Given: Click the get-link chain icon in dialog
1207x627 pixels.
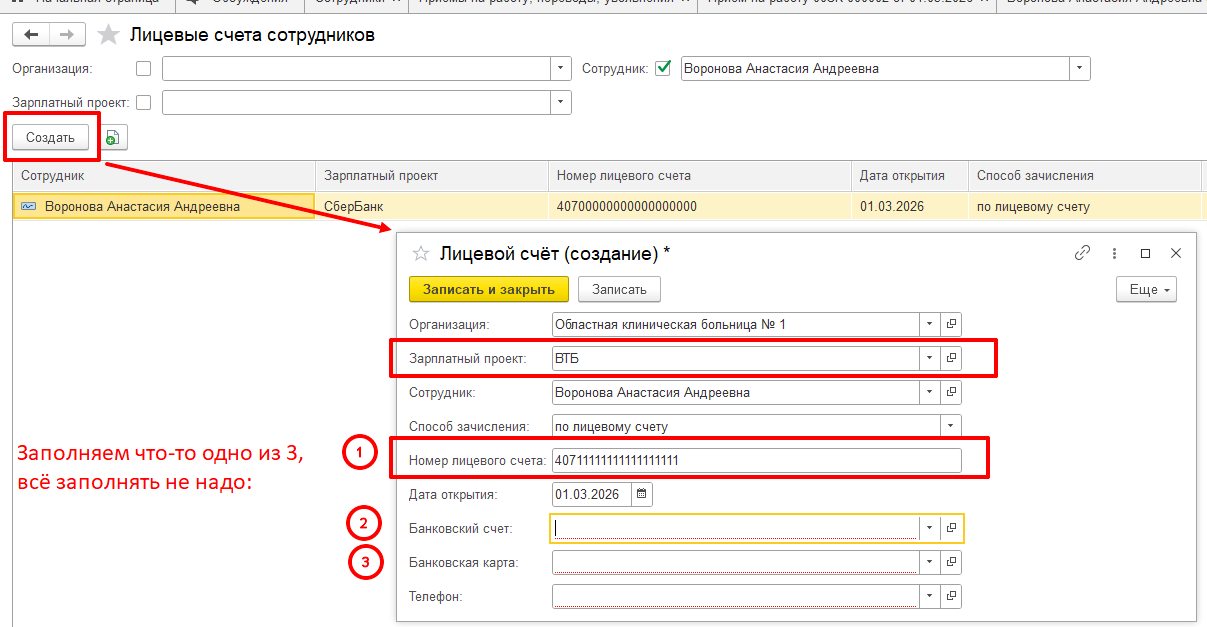Looking at the screenshot, I should pos(1082,253).
